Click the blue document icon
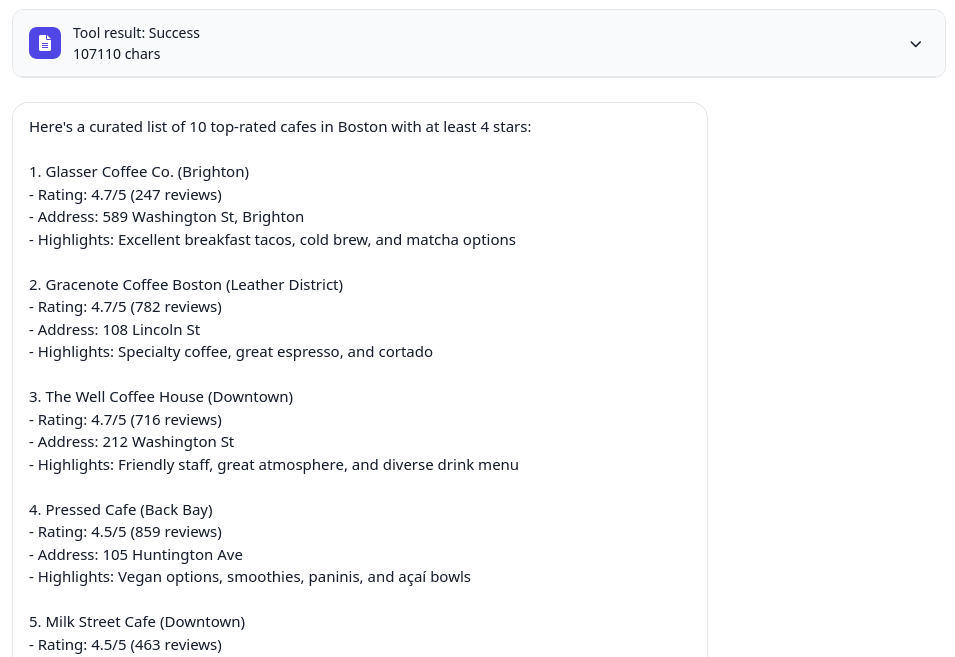Image resolution: width=955 pixels, height=657 pixels. coord(45,43)
